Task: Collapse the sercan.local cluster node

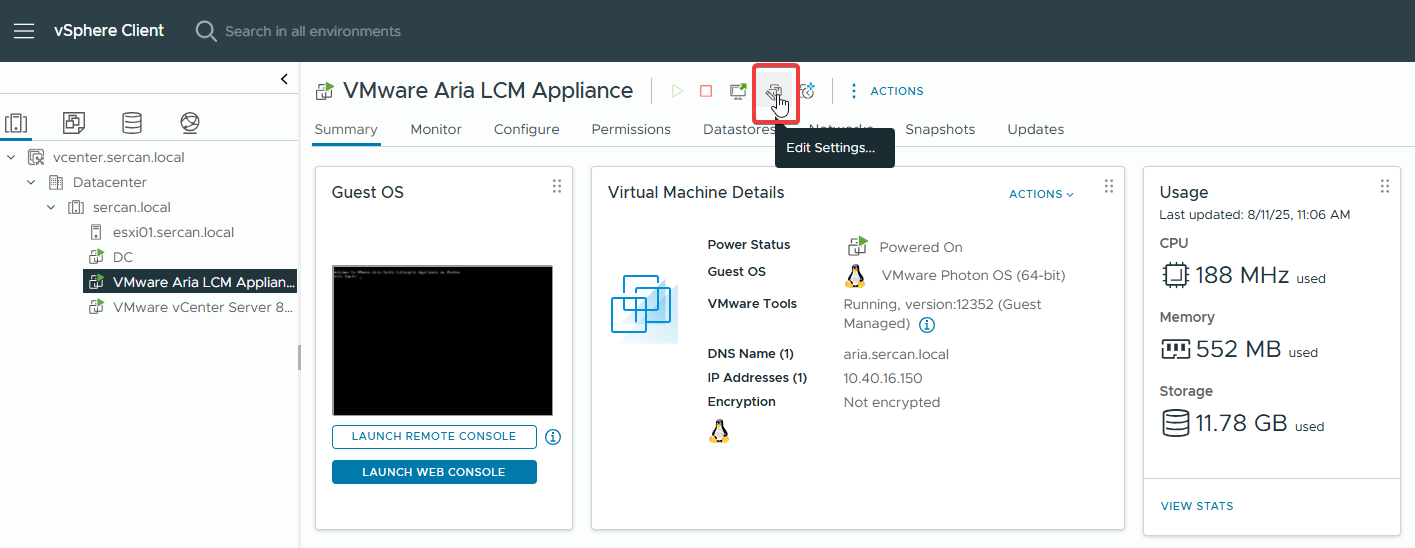Action: (51, 207)
